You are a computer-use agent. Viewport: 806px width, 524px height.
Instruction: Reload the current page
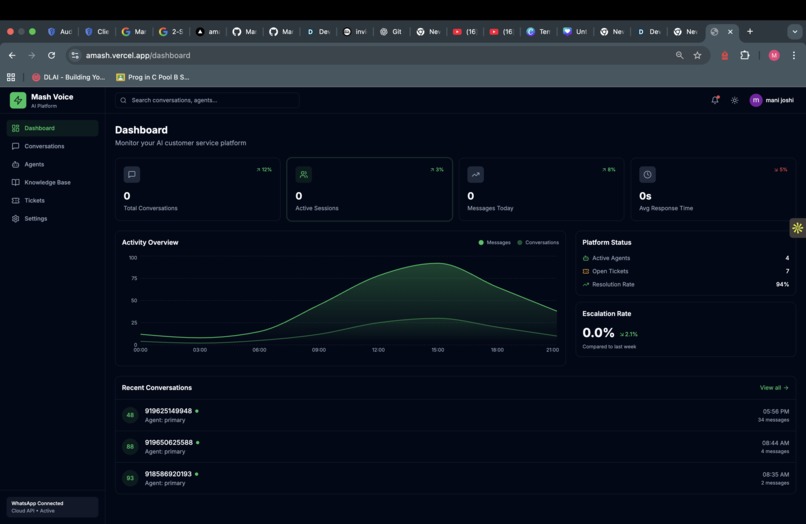pyautogui.click(x=51, y=55)
